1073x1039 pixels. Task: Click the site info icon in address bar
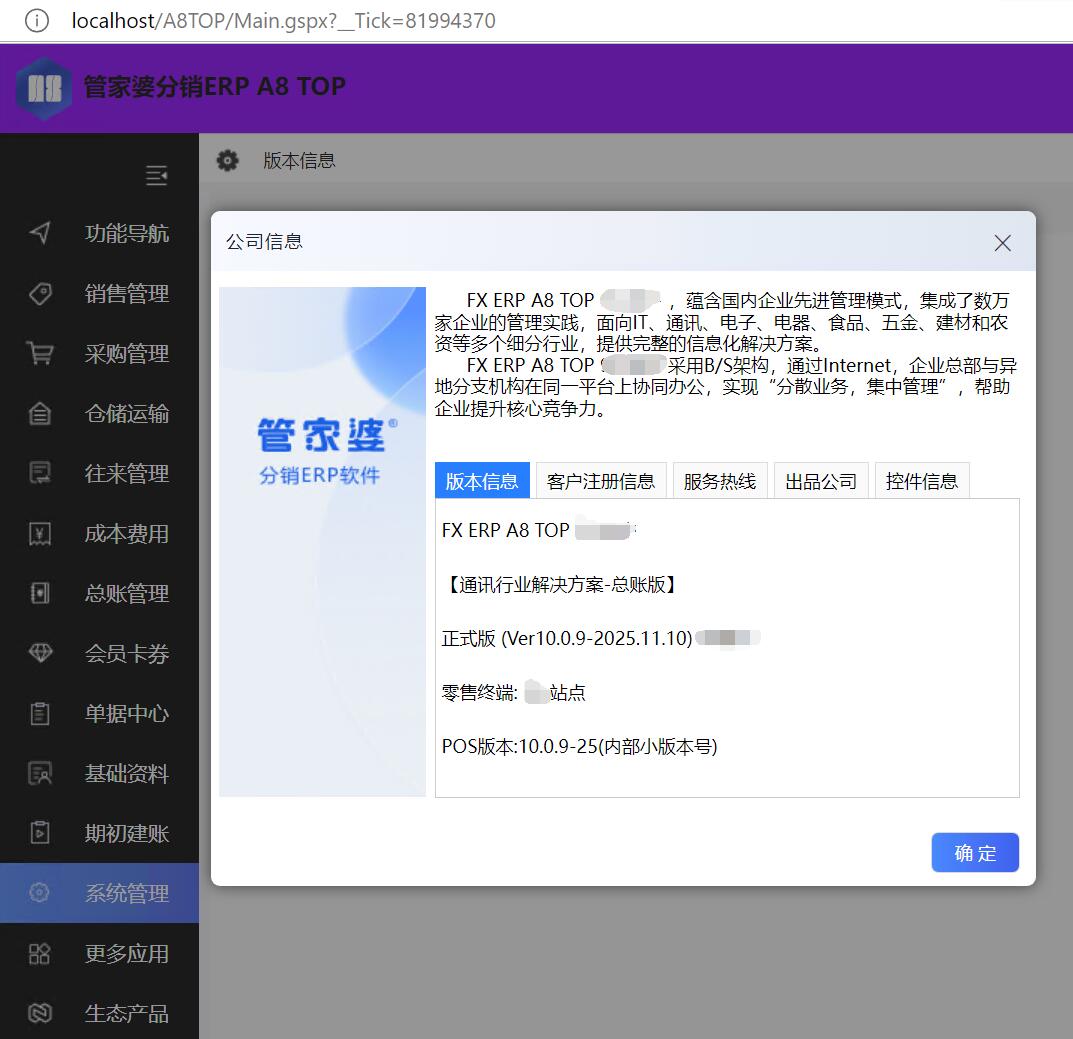pos(37,20)
